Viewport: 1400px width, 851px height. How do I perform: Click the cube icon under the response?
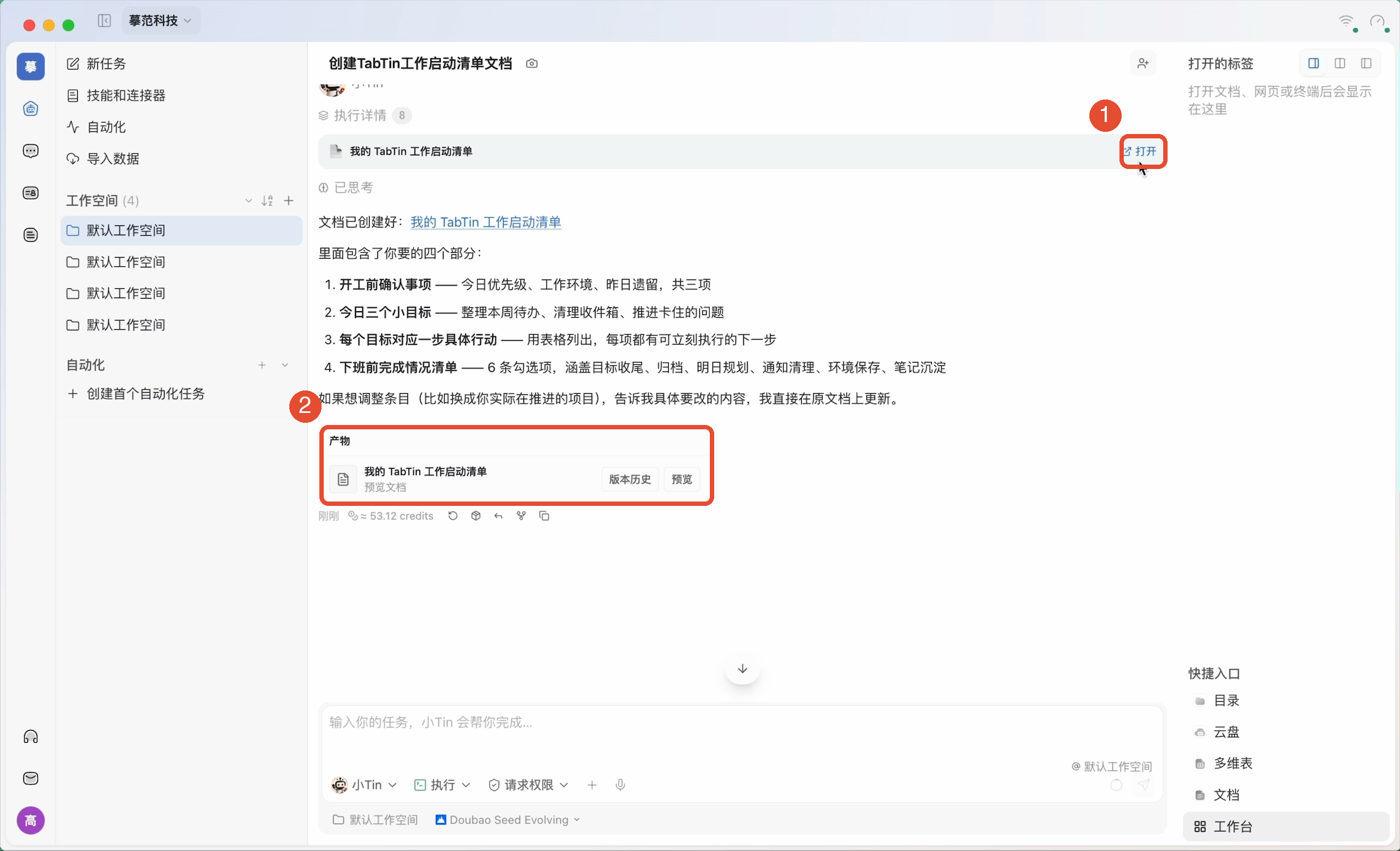coord(476,516)
